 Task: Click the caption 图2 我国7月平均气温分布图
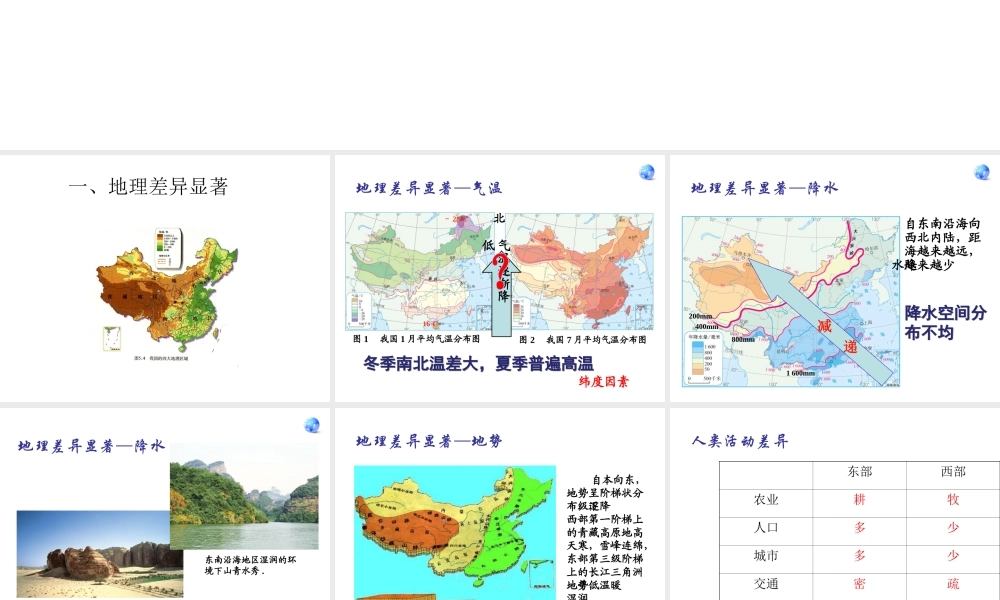583,340
